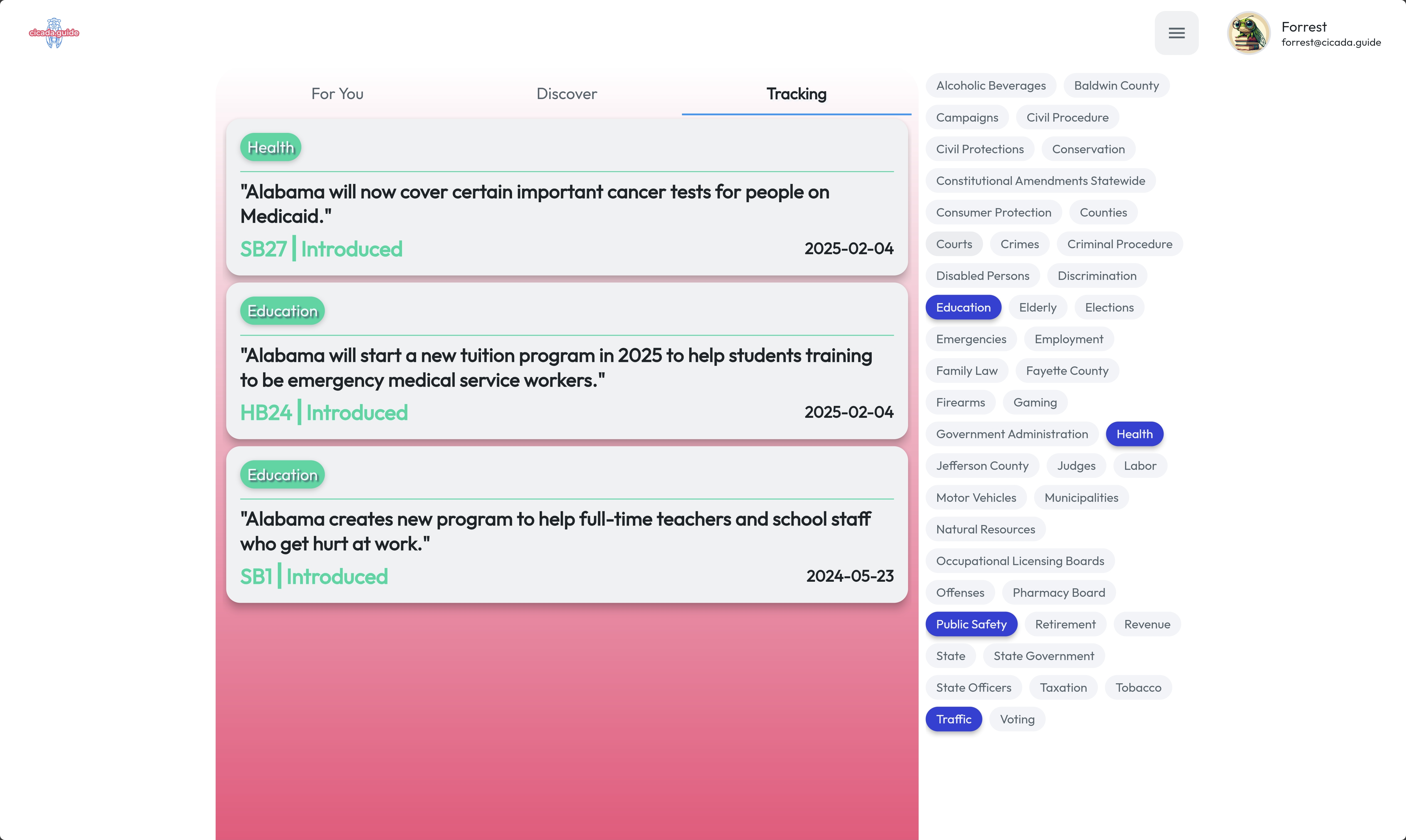Click the forrest@cicada.guide email text

[x=1331, y=42]
